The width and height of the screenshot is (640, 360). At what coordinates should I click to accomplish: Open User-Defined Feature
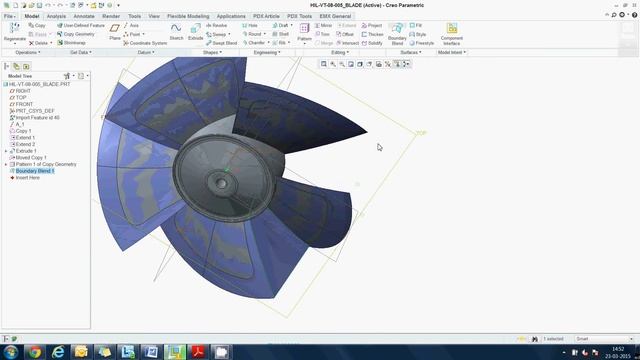click(80, 25)
